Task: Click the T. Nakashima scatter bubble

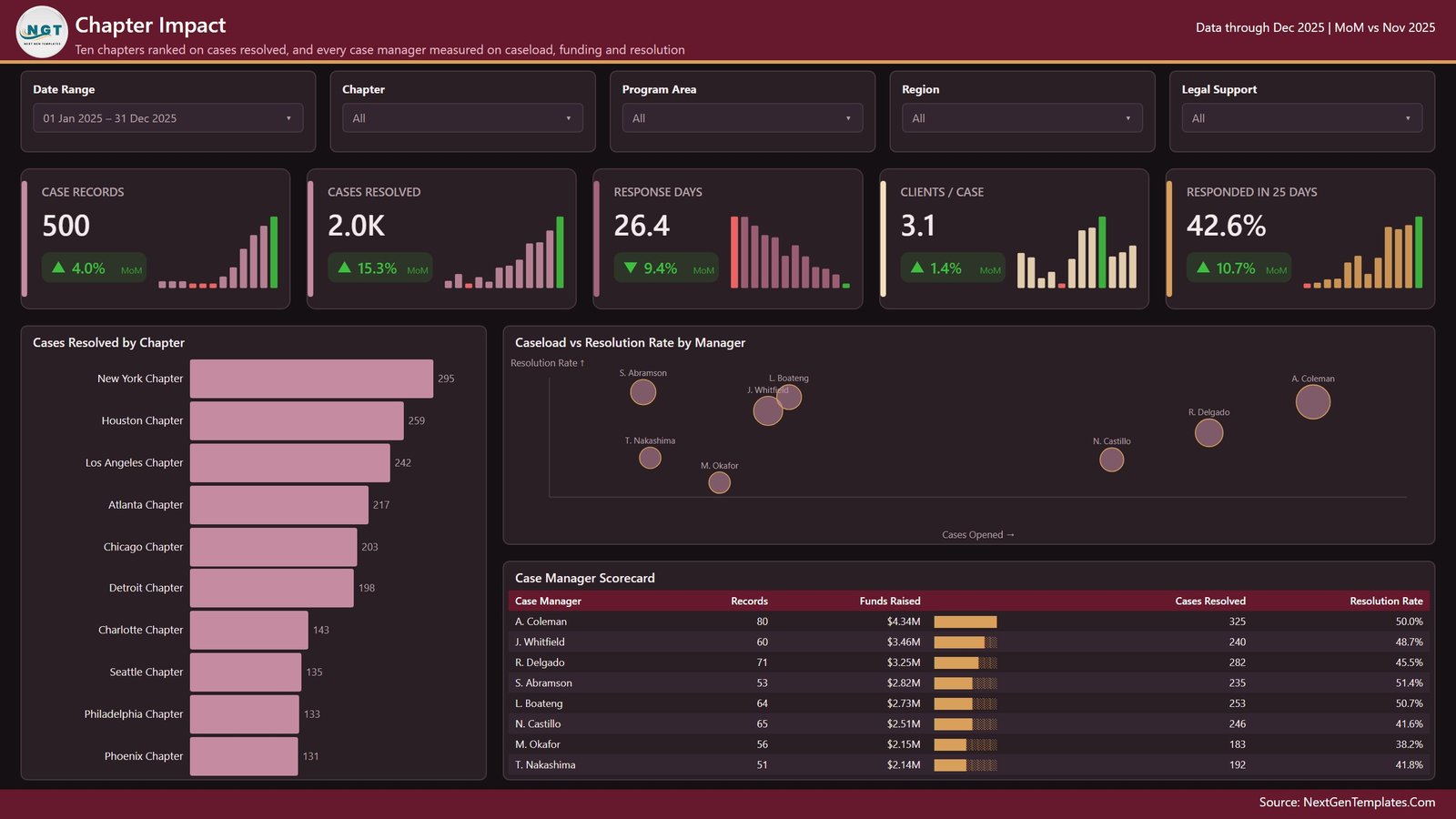Action: click(650, 458)
